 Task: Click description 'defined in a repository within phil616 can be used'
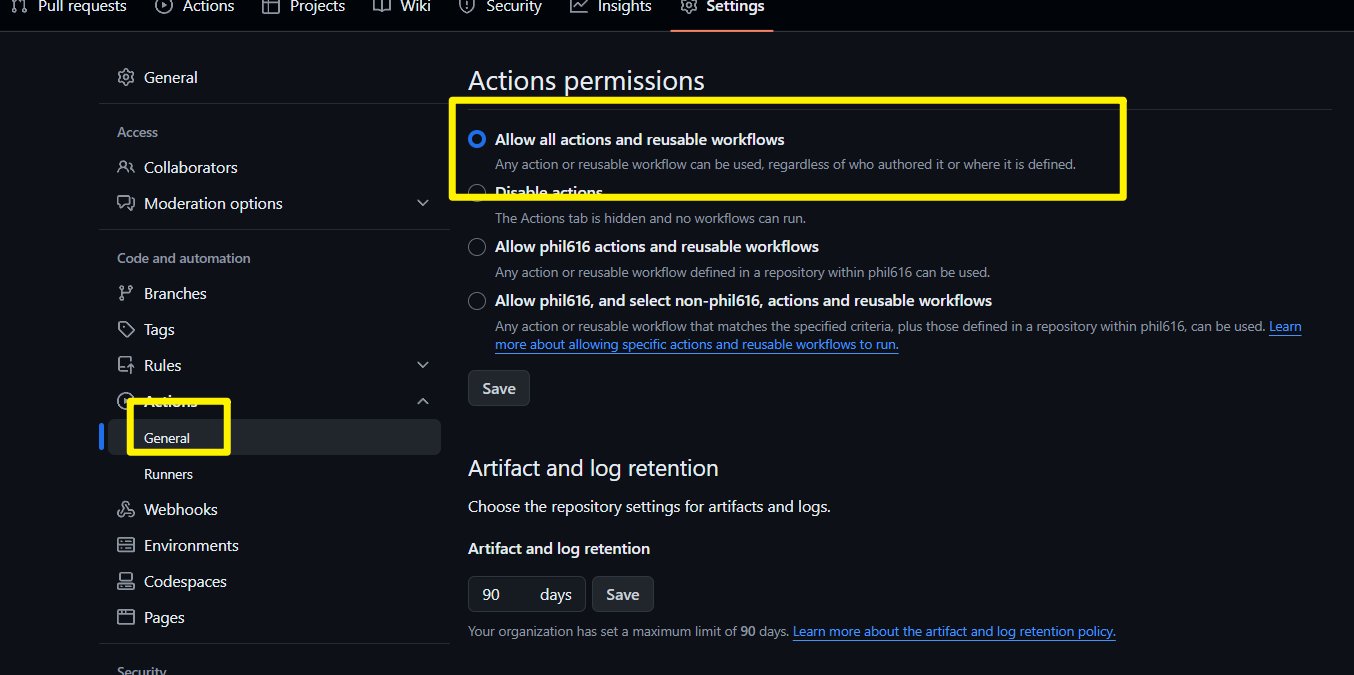click(x=742, y=272)
